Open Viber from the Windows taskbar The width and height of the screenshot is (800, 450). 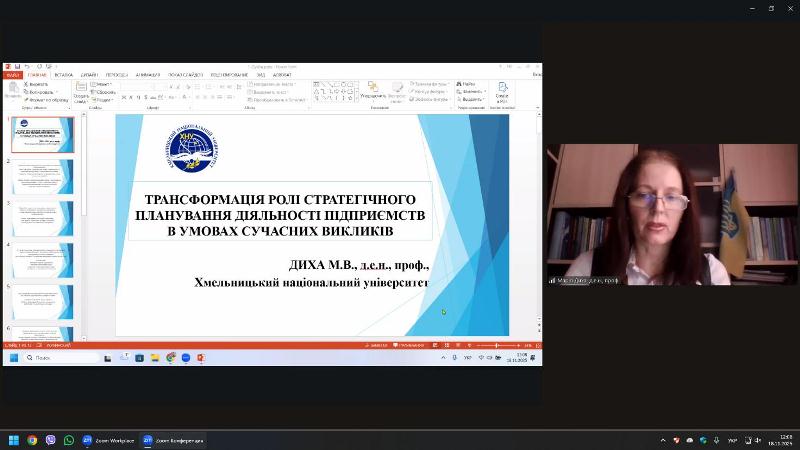(51, 440)
